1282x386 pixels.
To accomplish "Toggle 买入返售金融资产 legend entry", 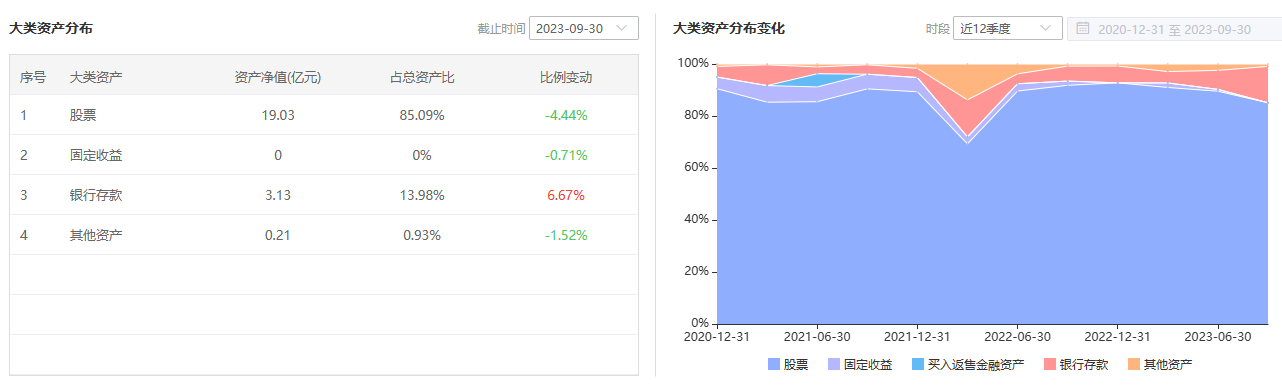I will [968, 365].
